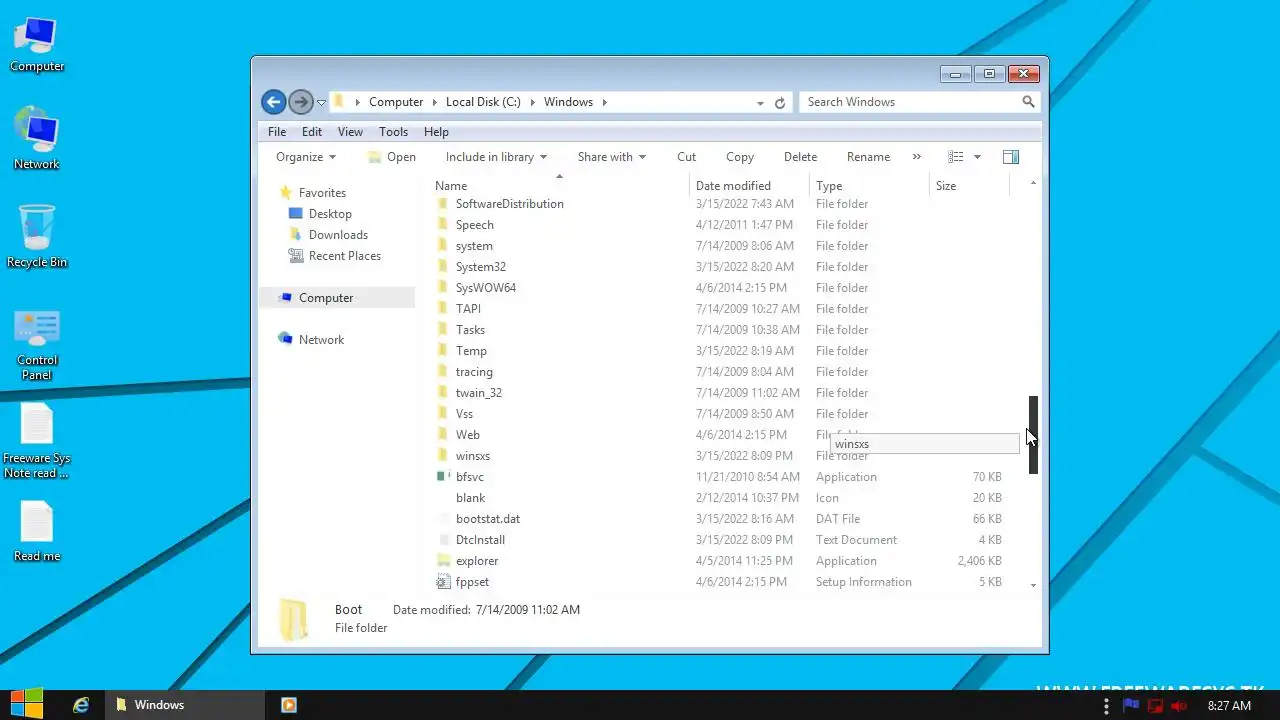Image resolution: width=1280 pixels, height=720 pixels.
Task: Click the search magnifier icon
Action: pyautogui.click(x=1028, y=102)
